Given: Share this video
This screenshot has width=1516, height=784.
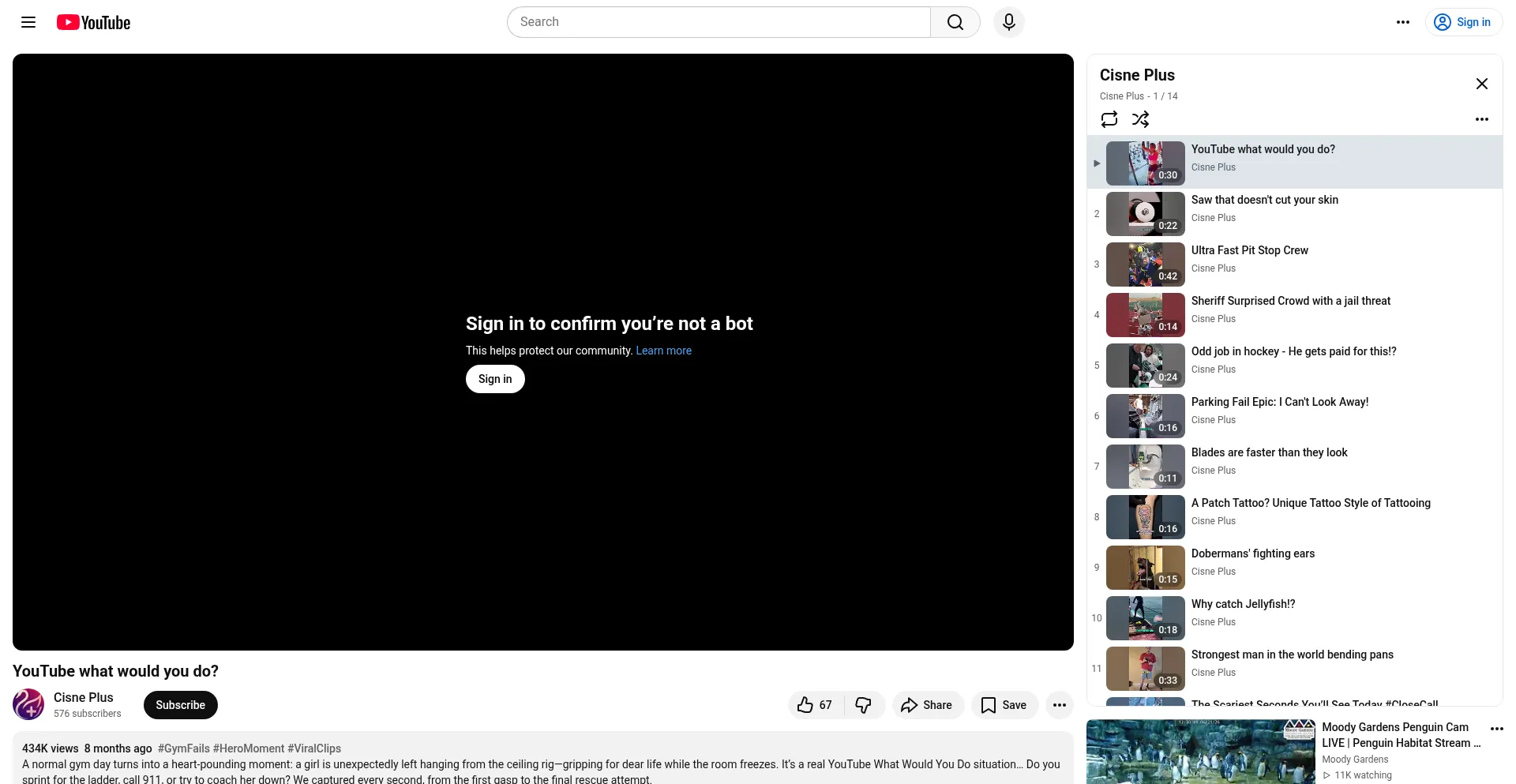Looking at the screenshot, I should [x=928, y=705].
